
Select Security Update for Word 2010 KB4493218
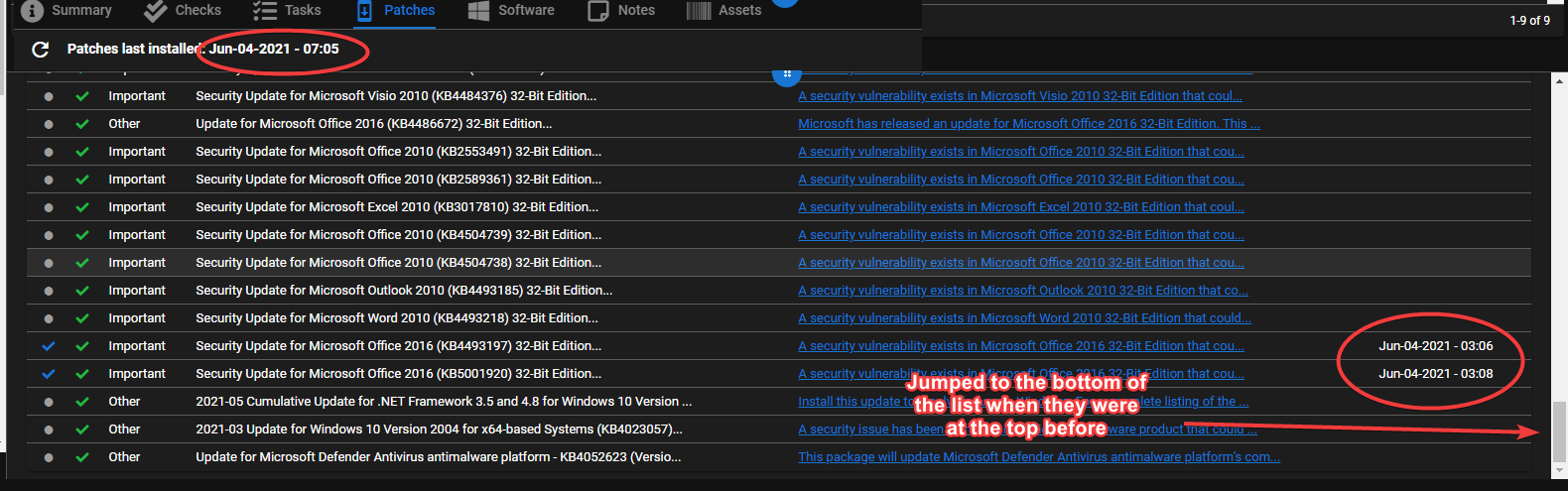coord(397,318)
